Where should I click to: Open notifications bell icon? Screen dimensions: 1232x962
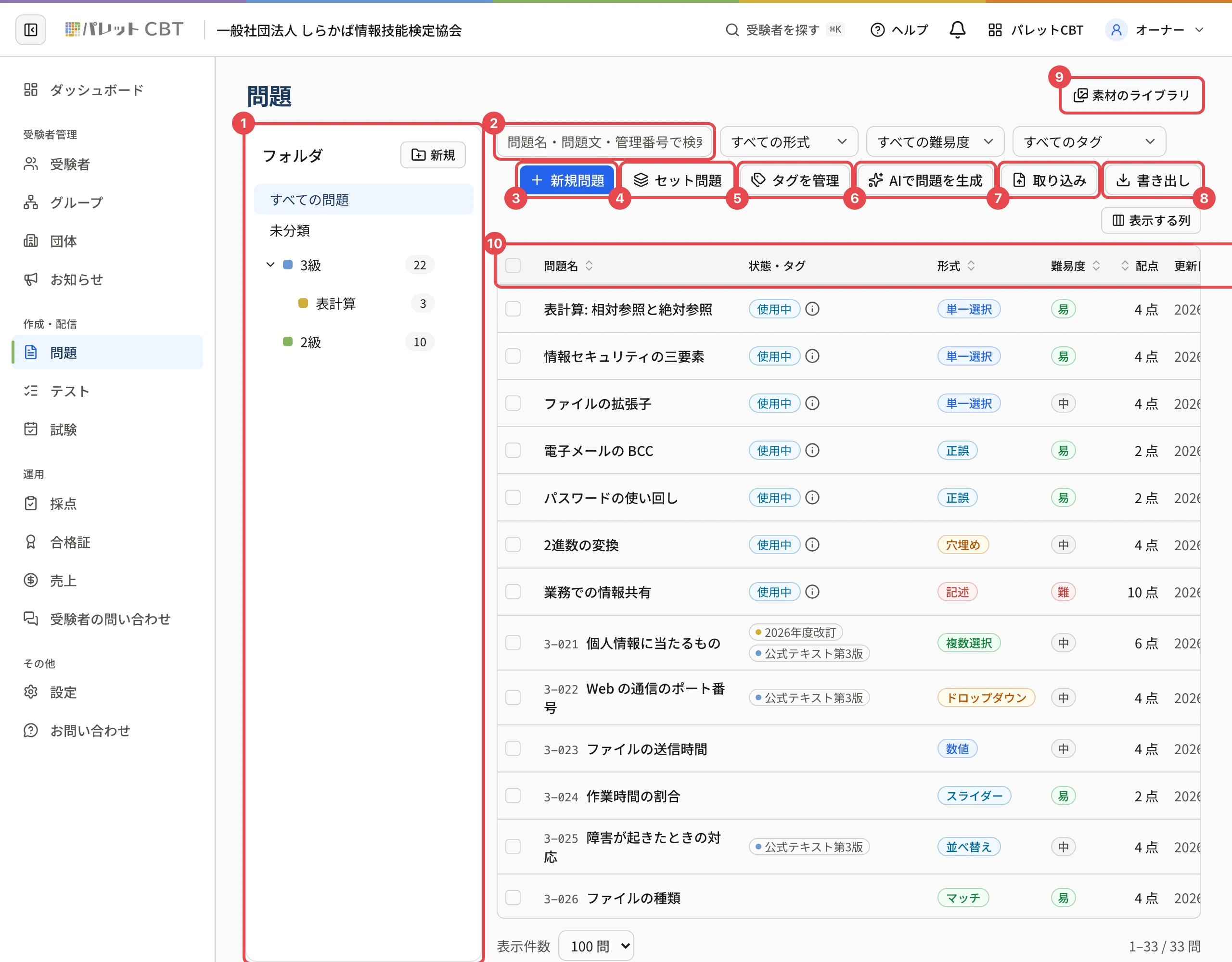tap(957, 30)
